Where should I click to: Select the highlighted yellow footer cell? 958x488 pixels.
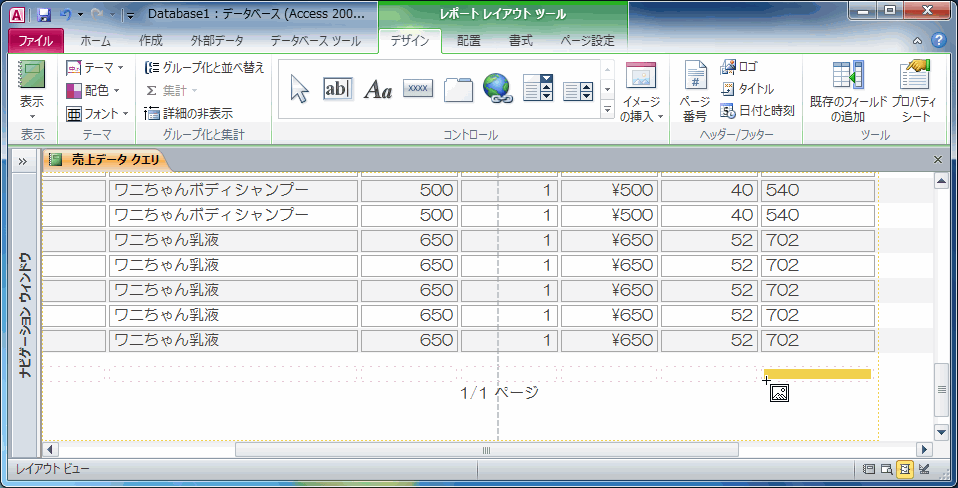coord(817,374)
